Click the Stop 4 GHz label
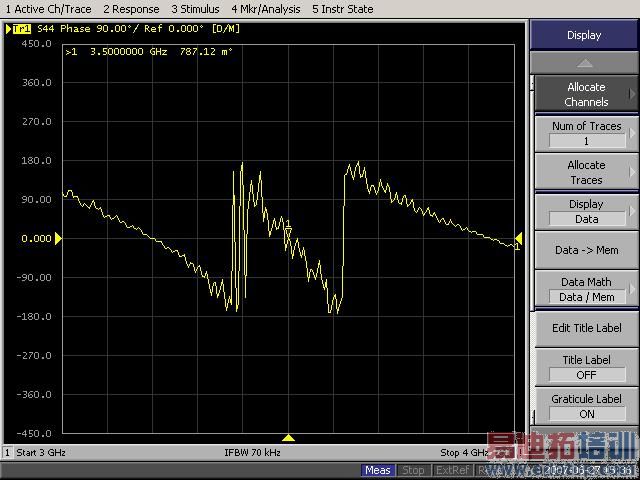 [464, 453]
